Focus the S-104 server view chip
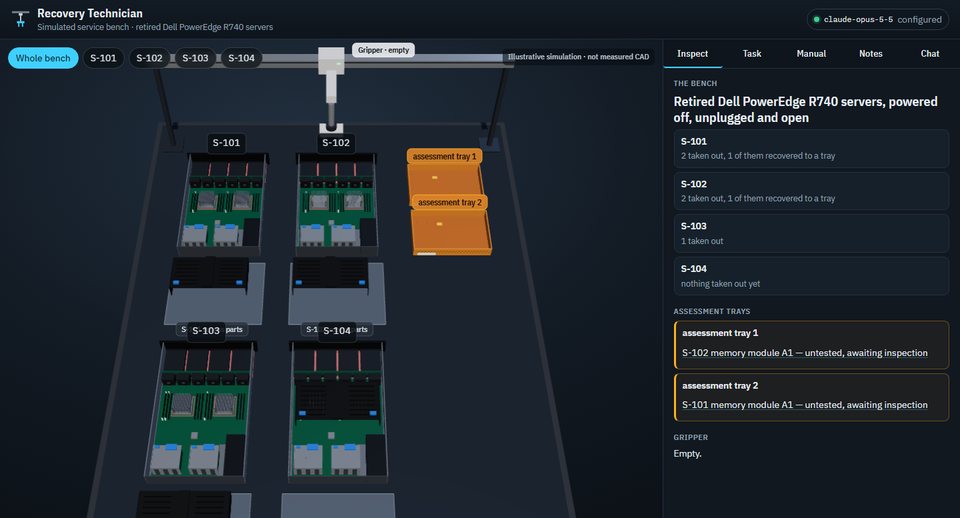This screenshot has height=518, width=960. pyautogui.click(x=241, y=58)
